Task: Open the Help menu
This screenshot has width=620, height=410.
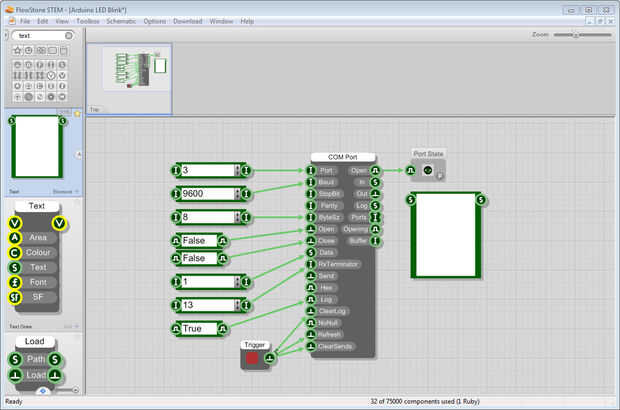Action: tap(247, 21)
